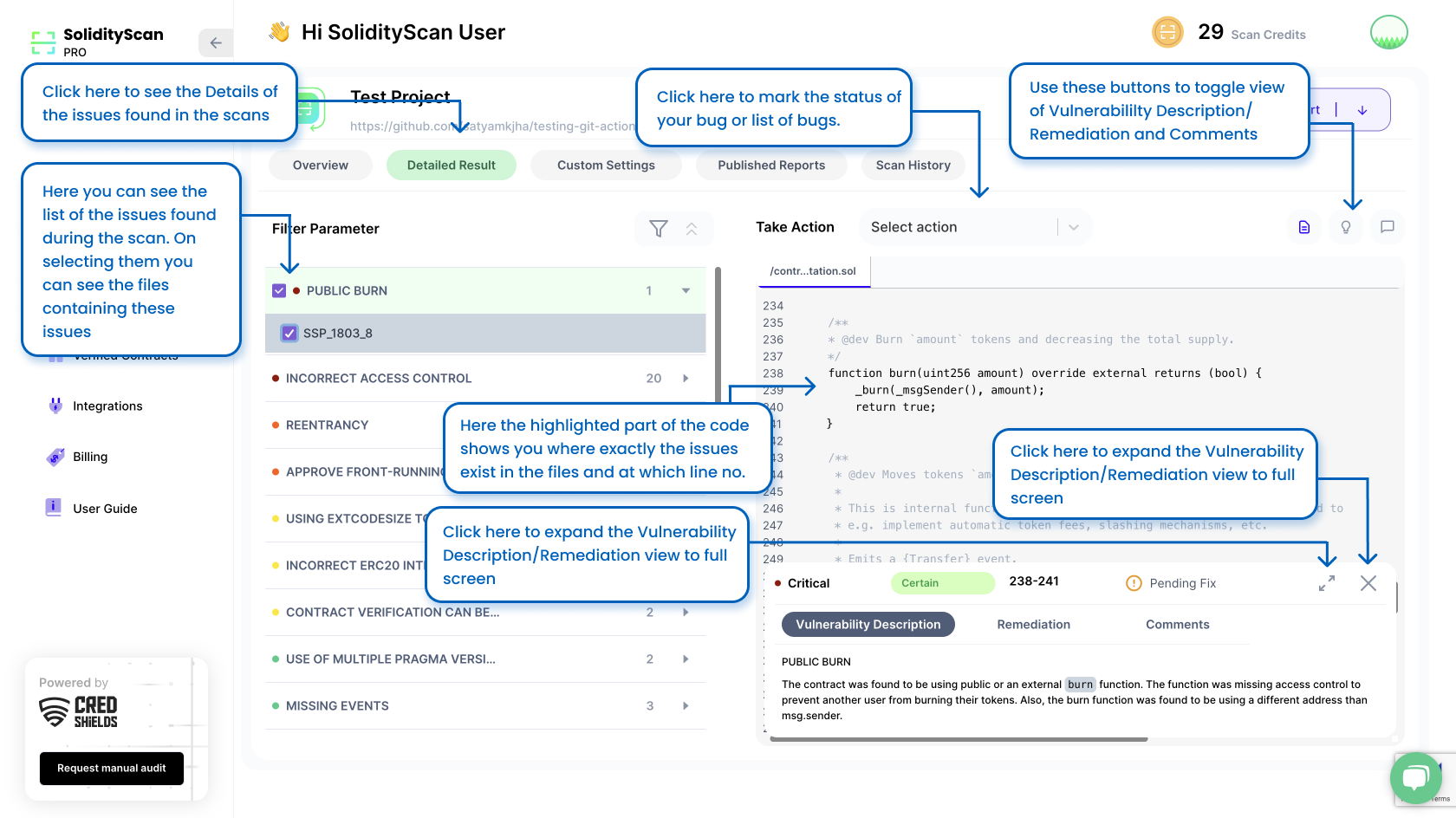Open the comments speech bubble icon
The image size is (1456, 818).
pyautogui.click(x=1388, y=227)
